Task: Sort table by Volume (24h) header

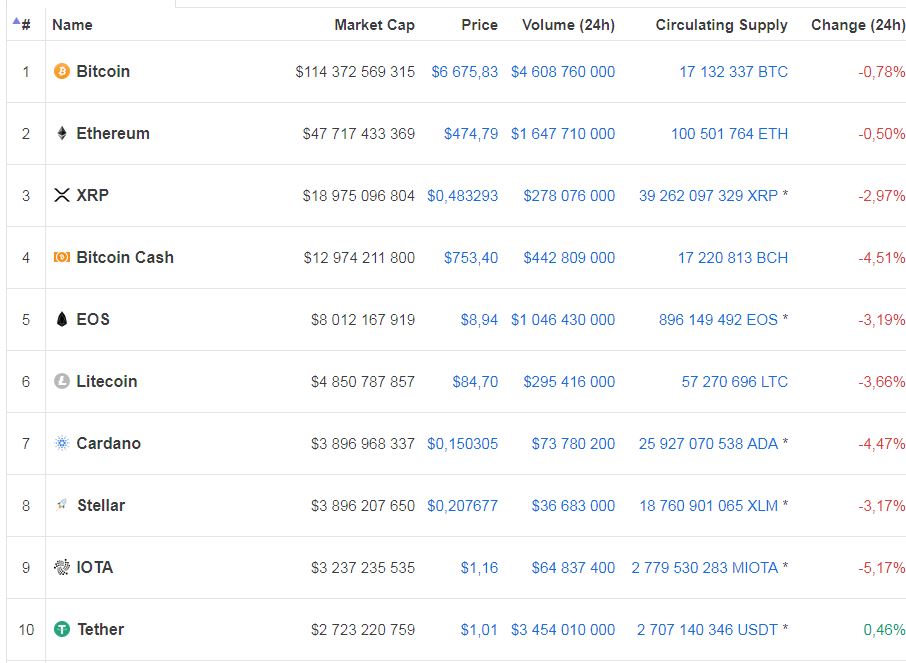Action: coord(569,25)
